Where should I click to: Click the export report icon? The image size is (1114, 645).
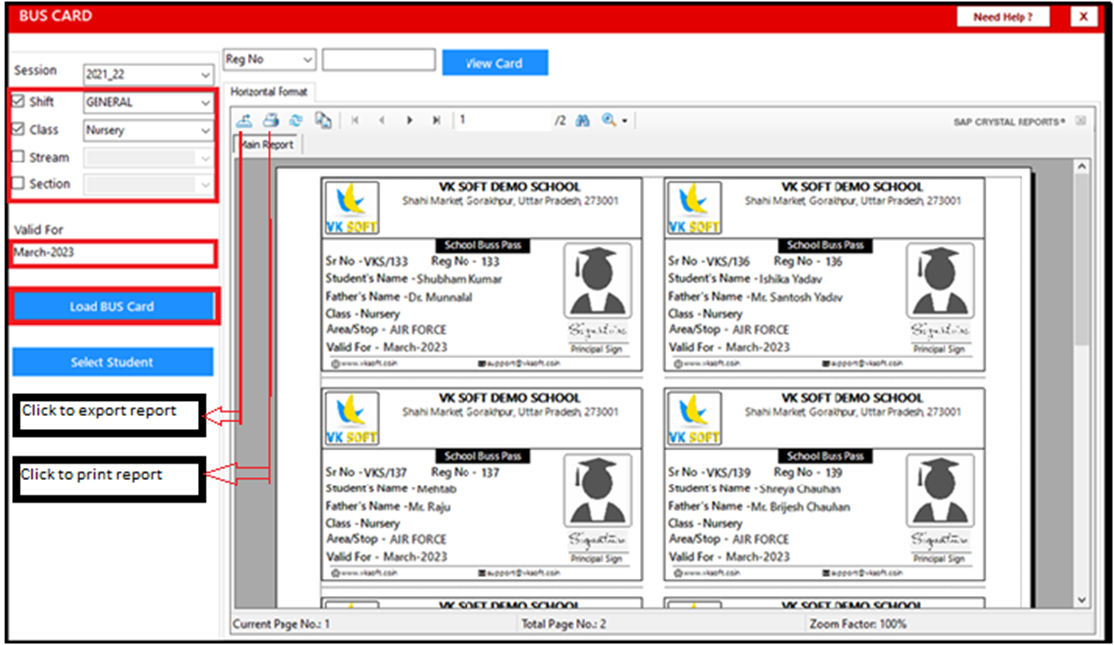[244, 120]
